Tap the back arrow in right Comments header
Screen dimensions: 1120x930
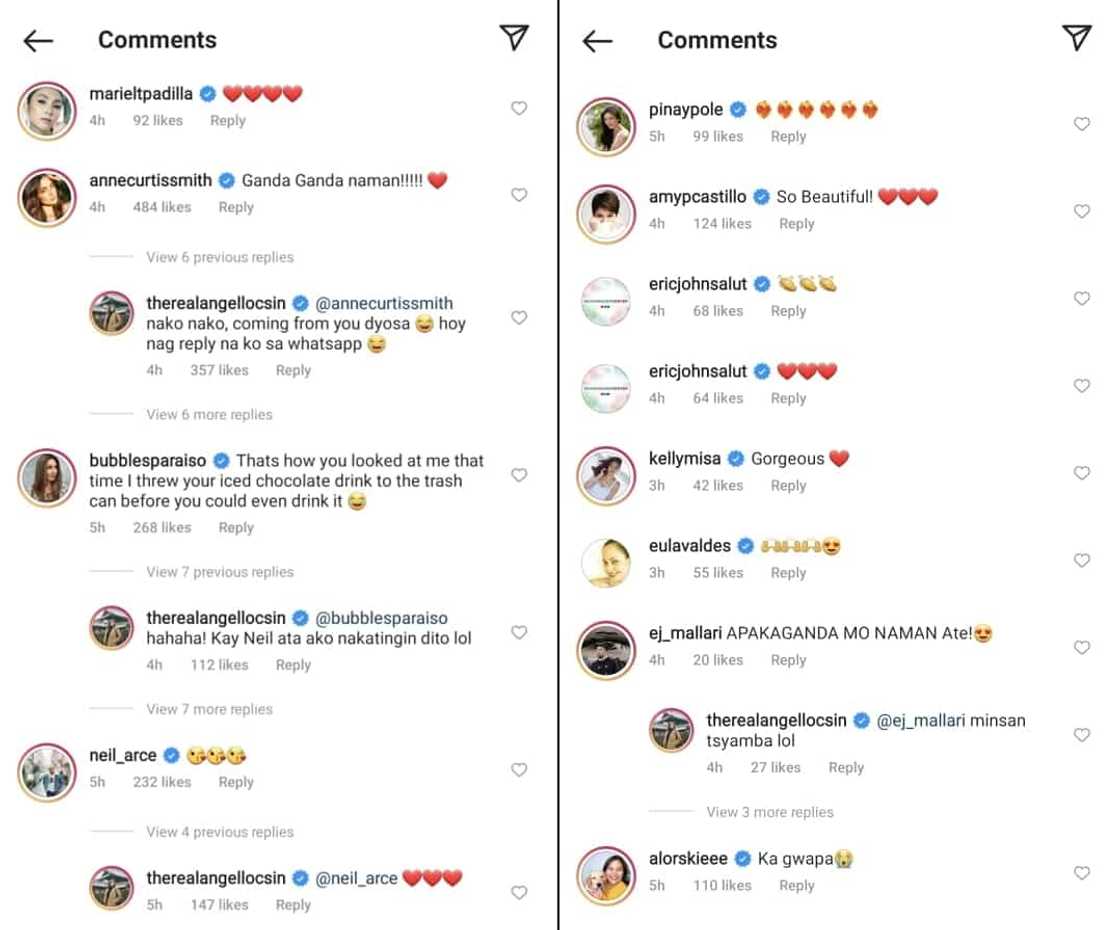click(x=597, y=40)
